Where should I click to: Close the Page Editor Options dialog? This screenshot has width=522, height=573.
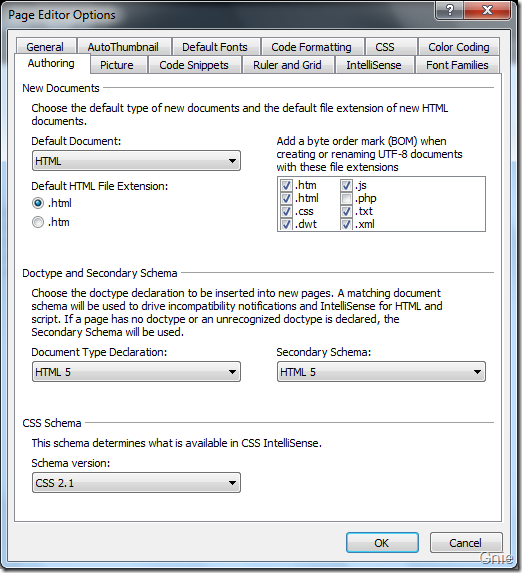click(487, 10)
